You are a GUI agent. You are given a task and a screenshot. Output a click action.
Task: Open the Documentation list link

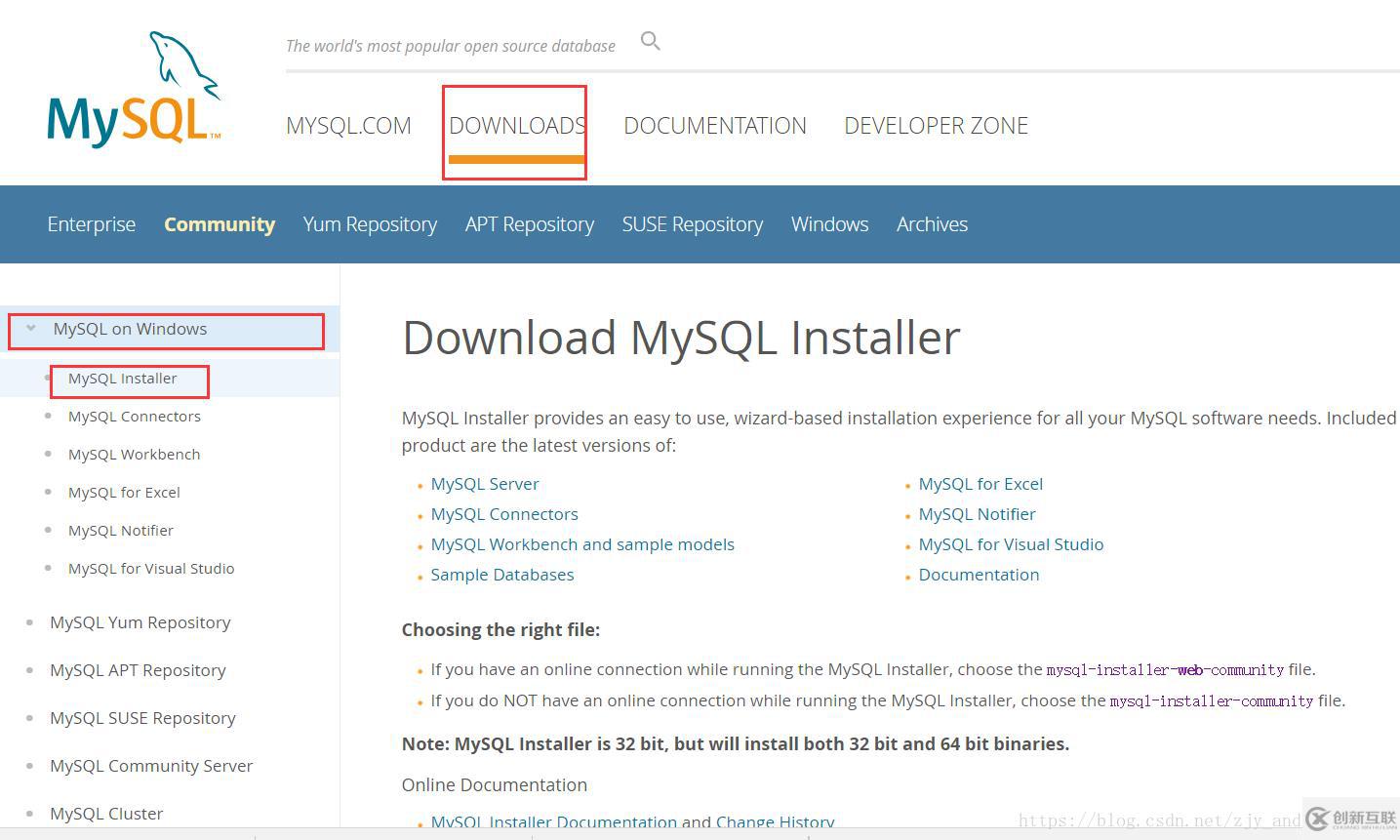coord(979,575)
